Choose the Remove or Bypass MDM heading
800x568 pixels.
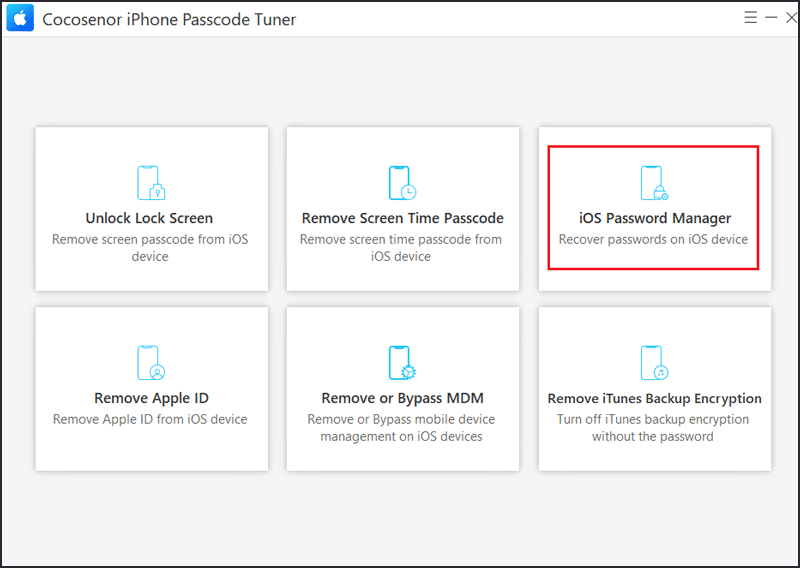(403, 399)
